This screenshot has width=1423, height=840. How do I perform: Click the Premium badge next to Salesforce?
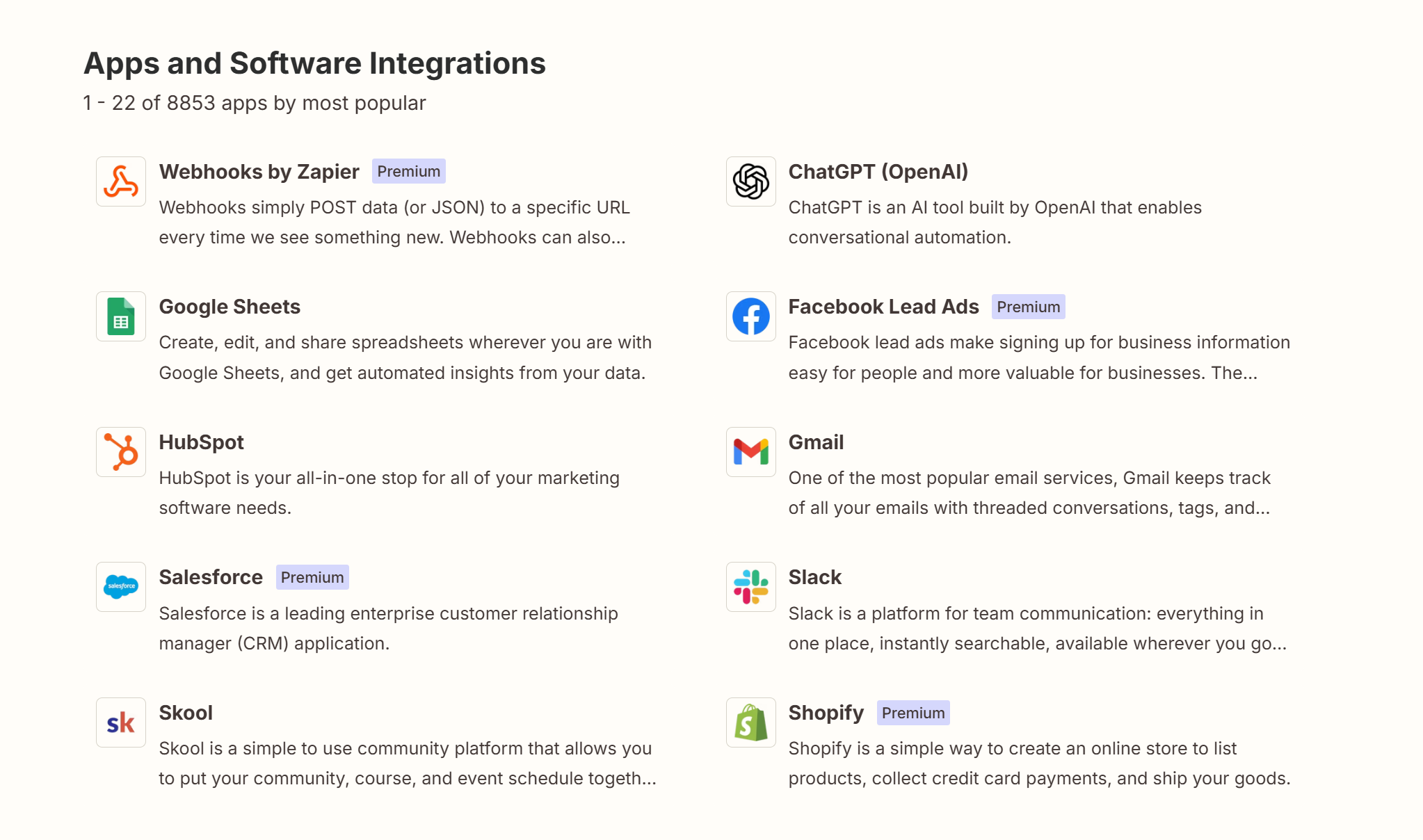(312, 577)
